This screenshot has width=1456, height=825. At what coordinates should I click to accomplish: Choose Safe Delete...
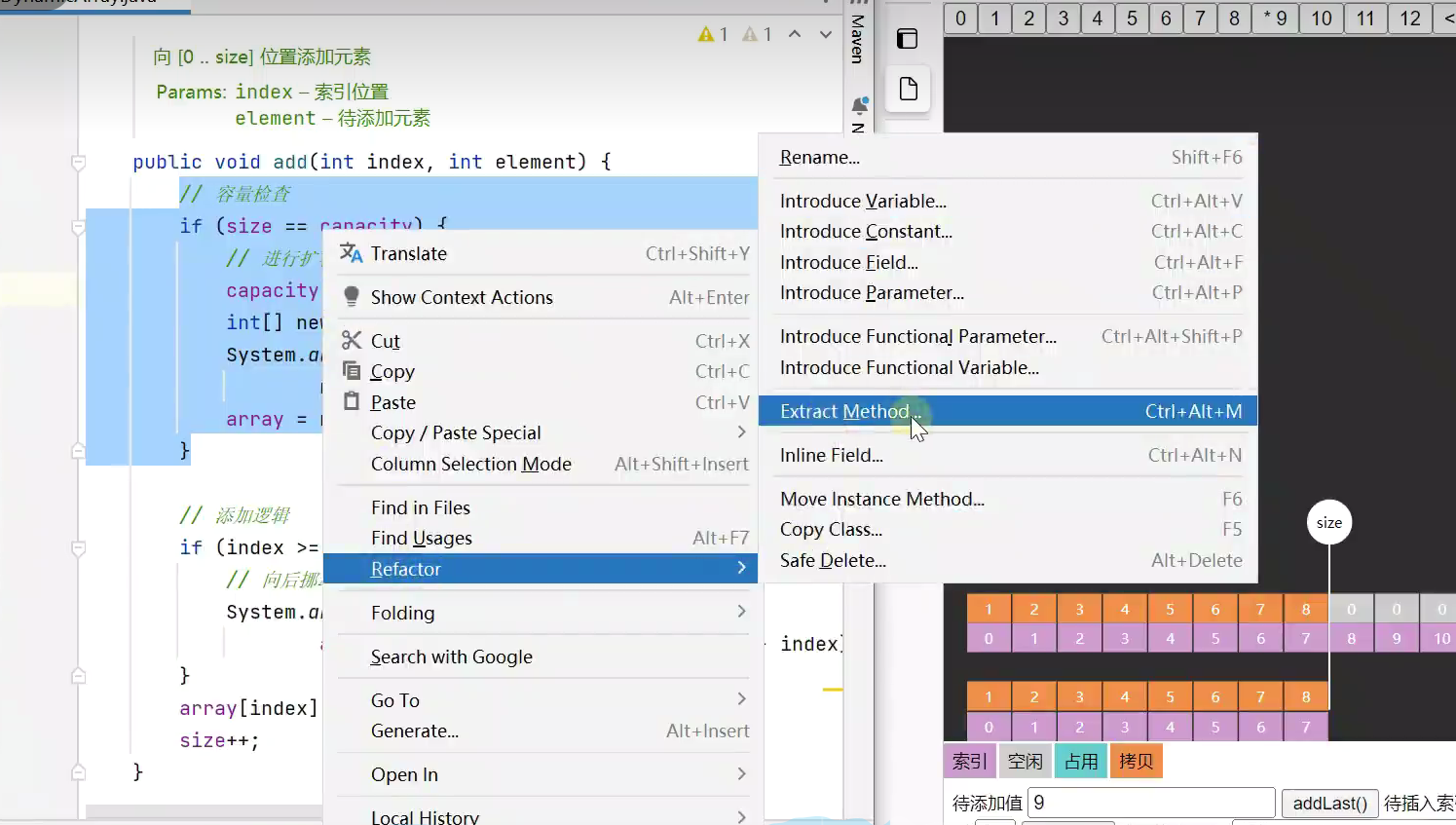[x=1008, y=560]
